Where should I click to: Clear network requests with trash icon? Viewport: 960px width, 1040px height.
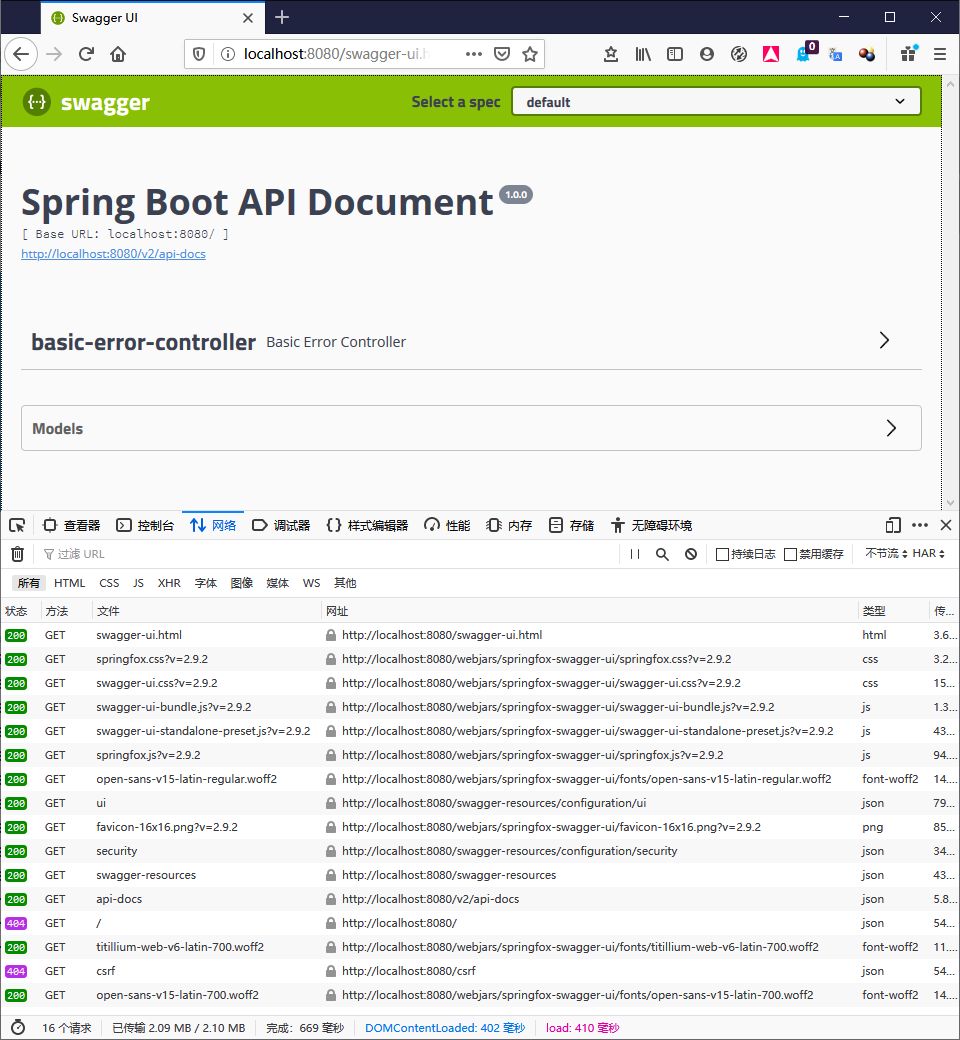click(17, 554)
